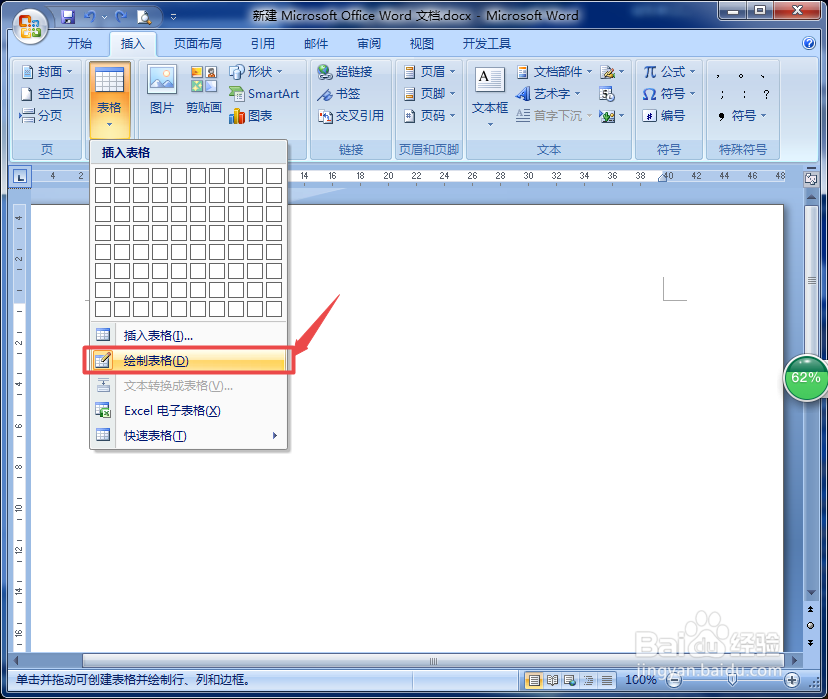Insert a Cross-reference
Screen dimensions: 828x699
click(x=351, y=116)
